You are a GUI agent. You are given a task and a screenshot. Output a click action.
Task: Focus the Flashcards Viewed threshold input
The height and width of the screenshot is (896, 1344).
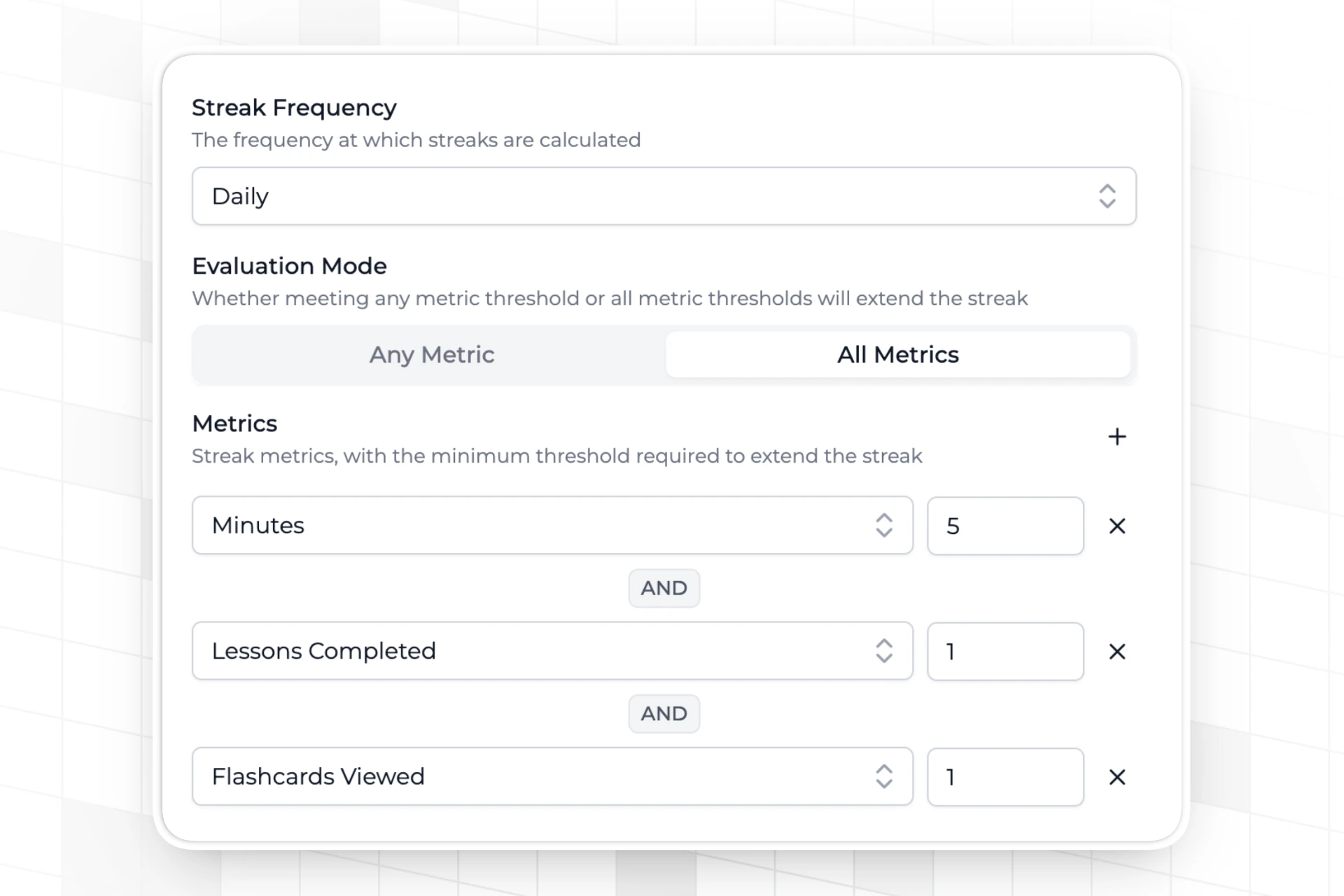1005,777
